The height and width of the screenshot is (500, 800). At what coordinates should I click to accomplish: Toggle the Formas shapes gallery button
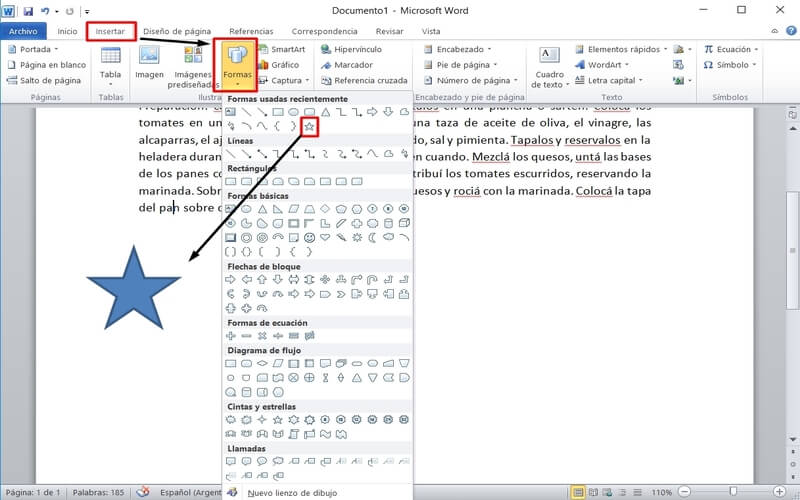pos(237,66)
